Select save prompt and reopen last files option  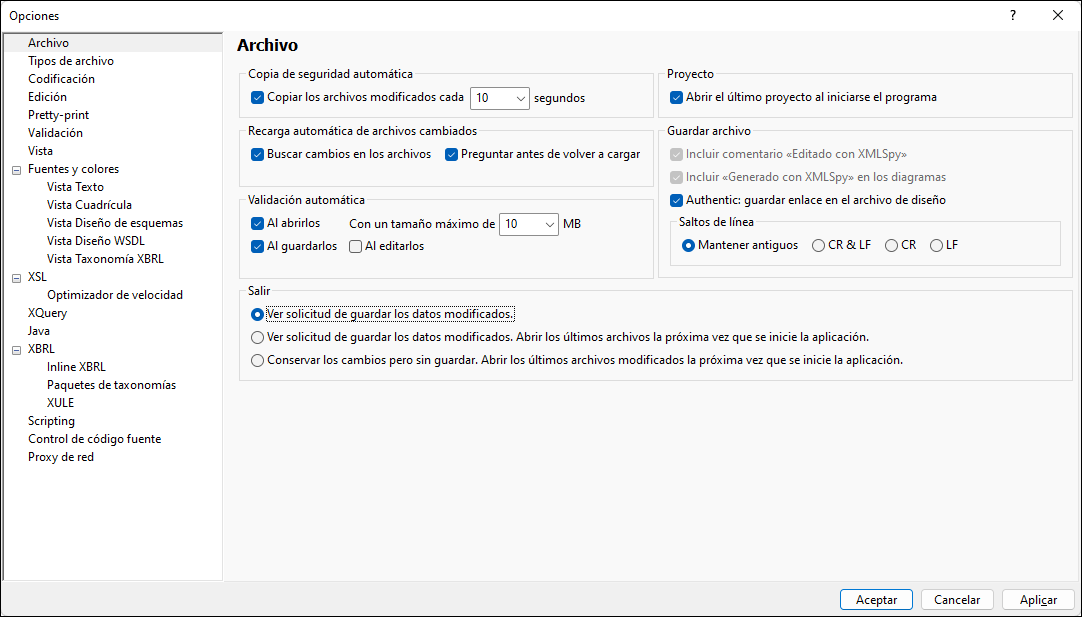click(257, 337)
